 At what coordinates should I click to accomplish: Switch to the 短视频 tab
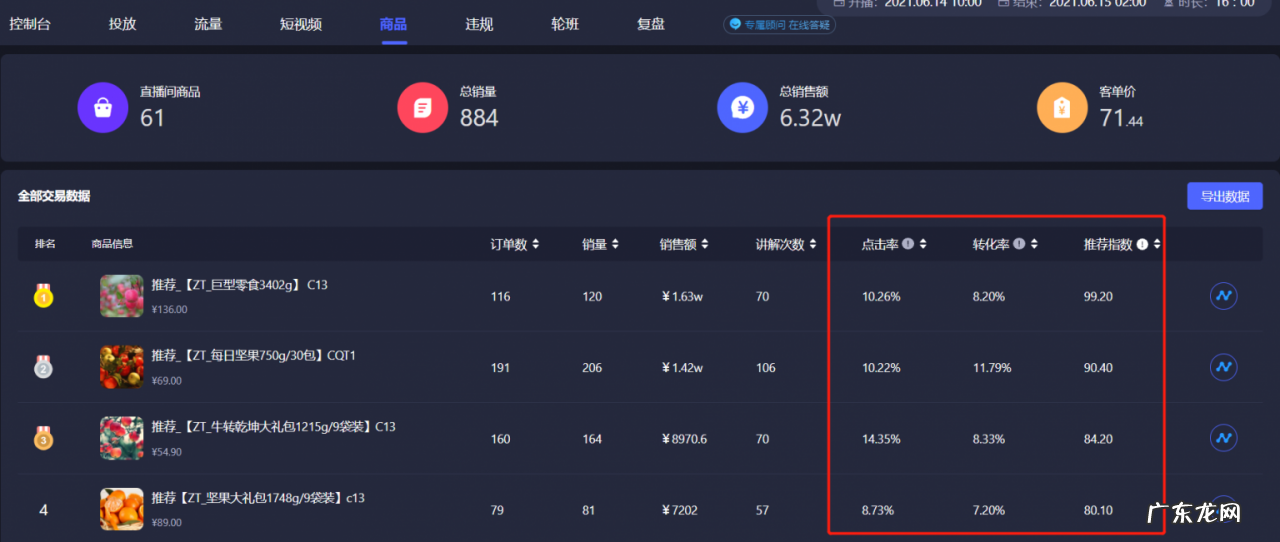(x=300, y=24)
